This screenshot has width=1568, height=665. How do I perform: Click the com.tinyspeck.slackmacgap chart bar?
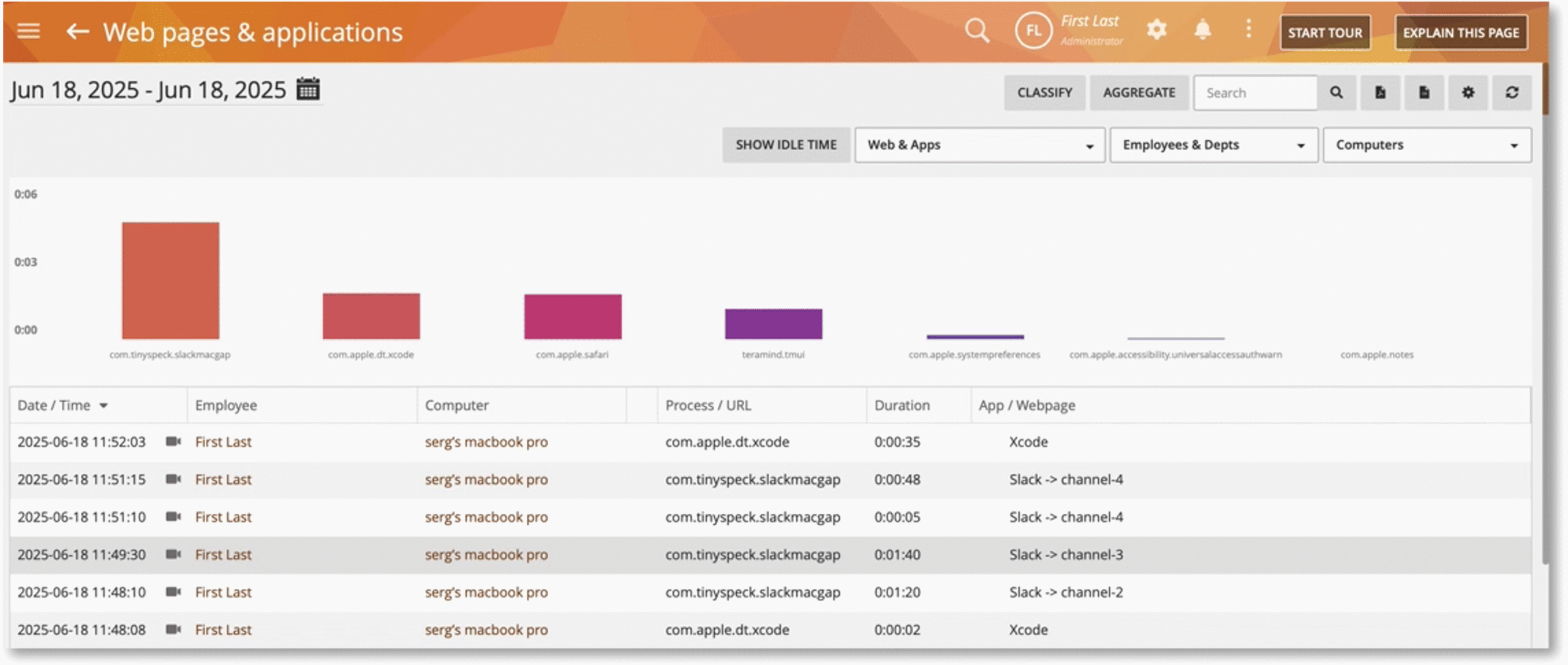pos(170,280)
